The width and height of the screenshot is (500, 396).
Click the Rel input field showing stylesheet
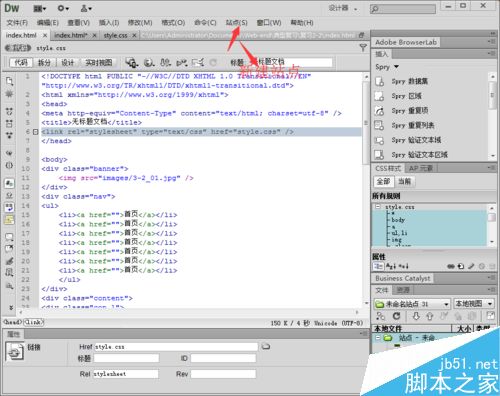126,374
